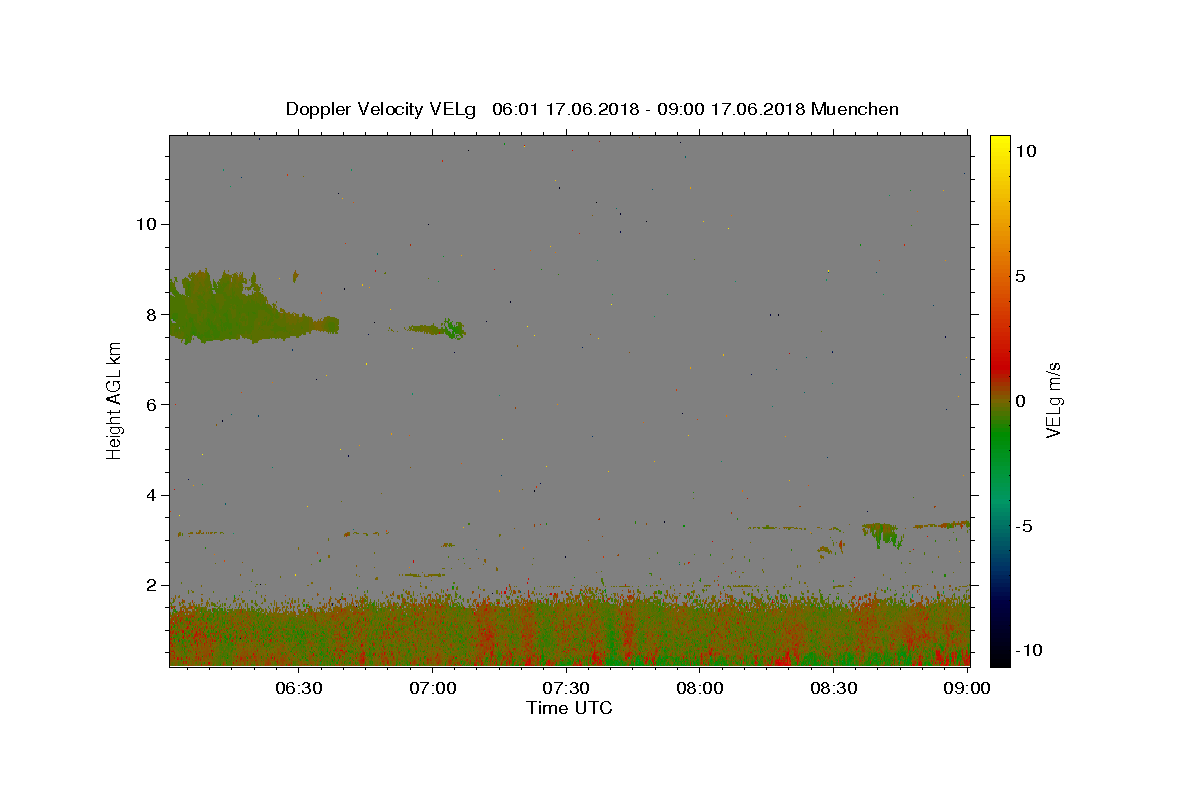Image resolution: width=1200 pixels, height=800 pixels.
Task: Click the 09:00 time tick label
Action: 967,688
